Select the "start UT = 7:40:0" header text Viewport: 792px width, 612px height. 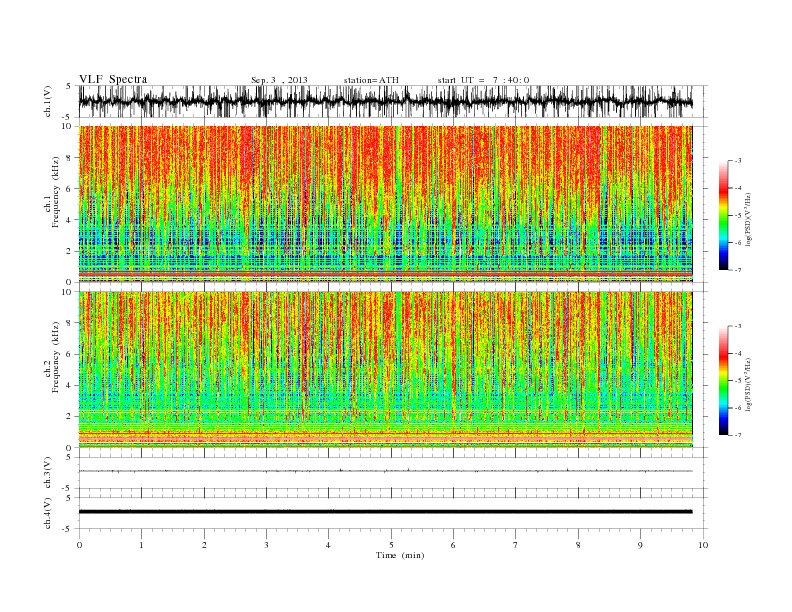point(483,80)
